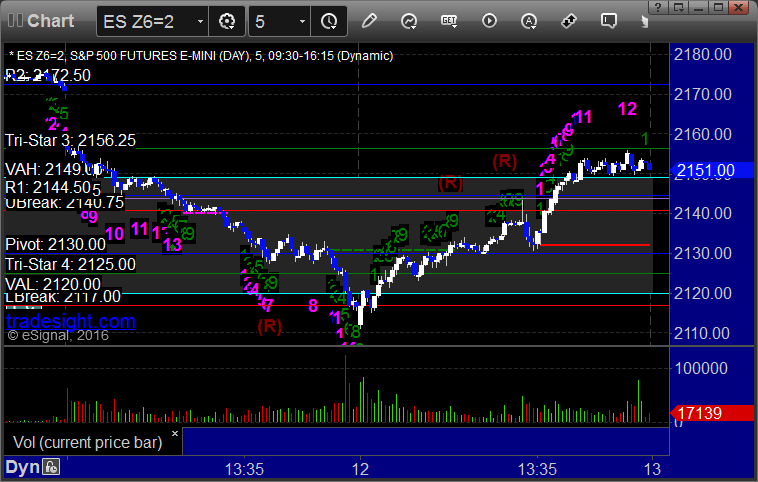
Task: Expand the interval 5 dropdown arrow
Action: tap(302, 21)
